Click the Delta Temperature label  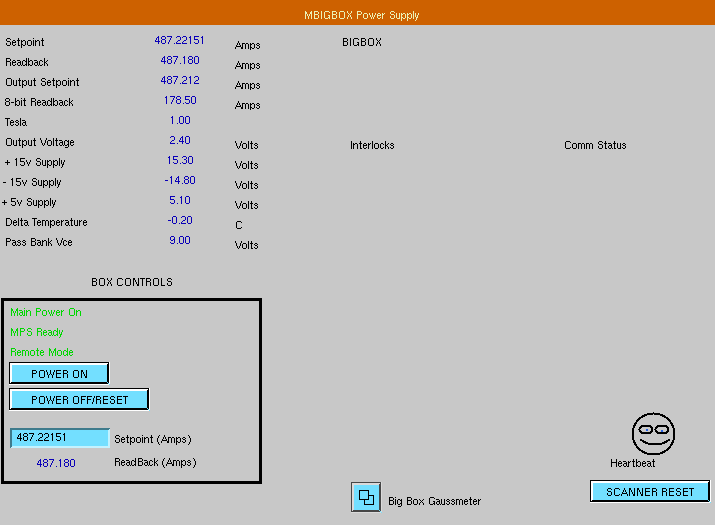(x=46, y=223)
